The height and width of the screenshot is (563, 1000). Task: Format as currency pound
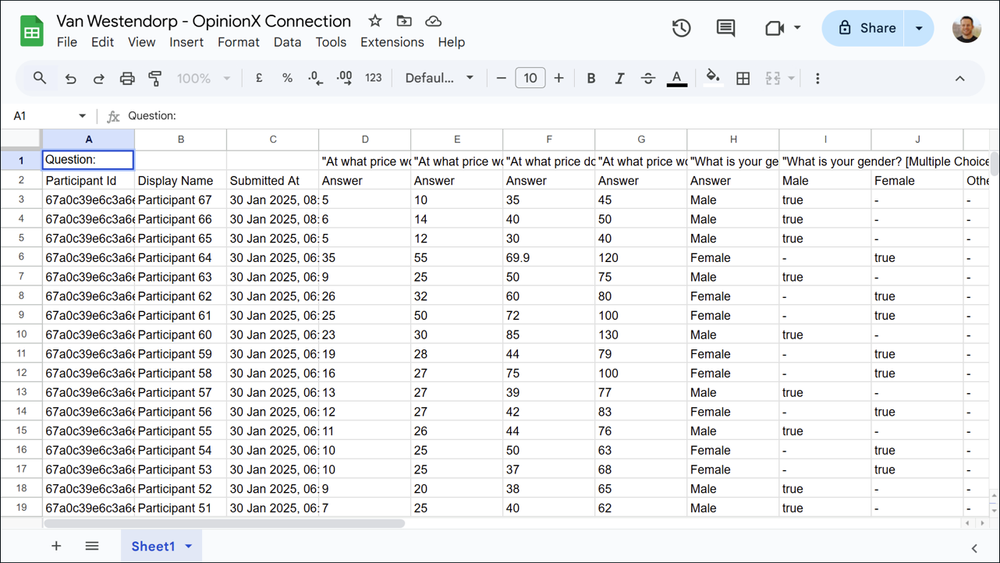coord(259,78)
